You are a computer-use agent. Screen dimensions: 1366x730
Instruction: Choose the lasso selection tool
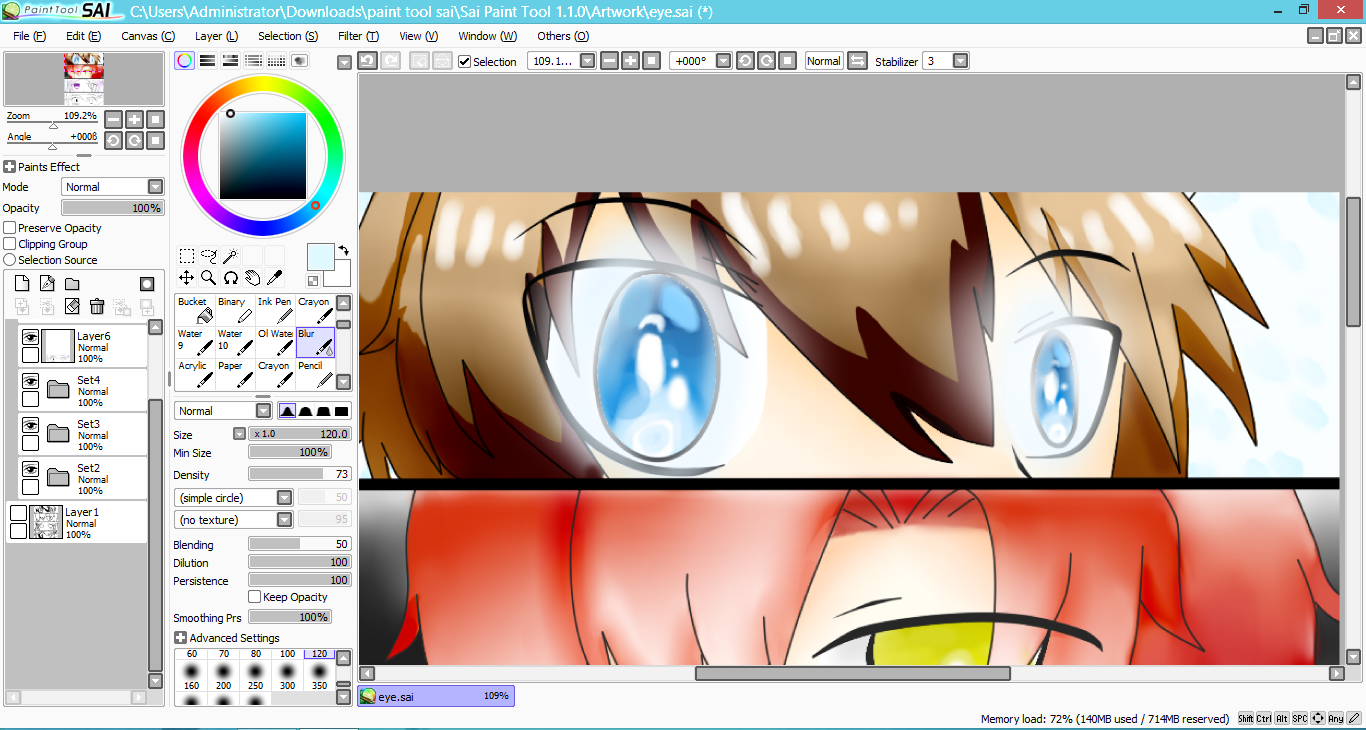tap(209, 256)
